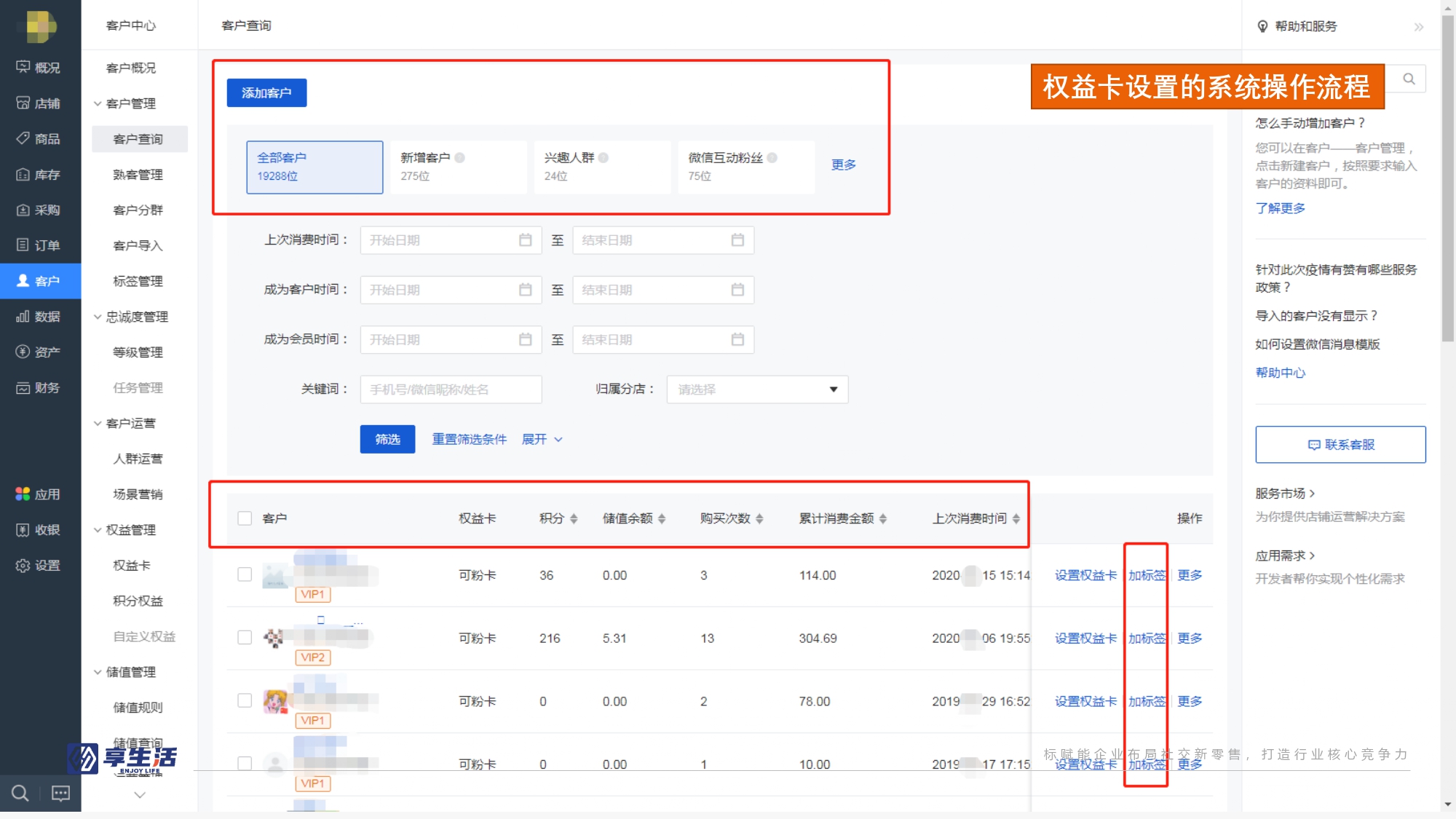Screen dimensions: 1456x819
Task: Click the 帮助和服务 lightbulb icon
Action: coord(1262,26)
